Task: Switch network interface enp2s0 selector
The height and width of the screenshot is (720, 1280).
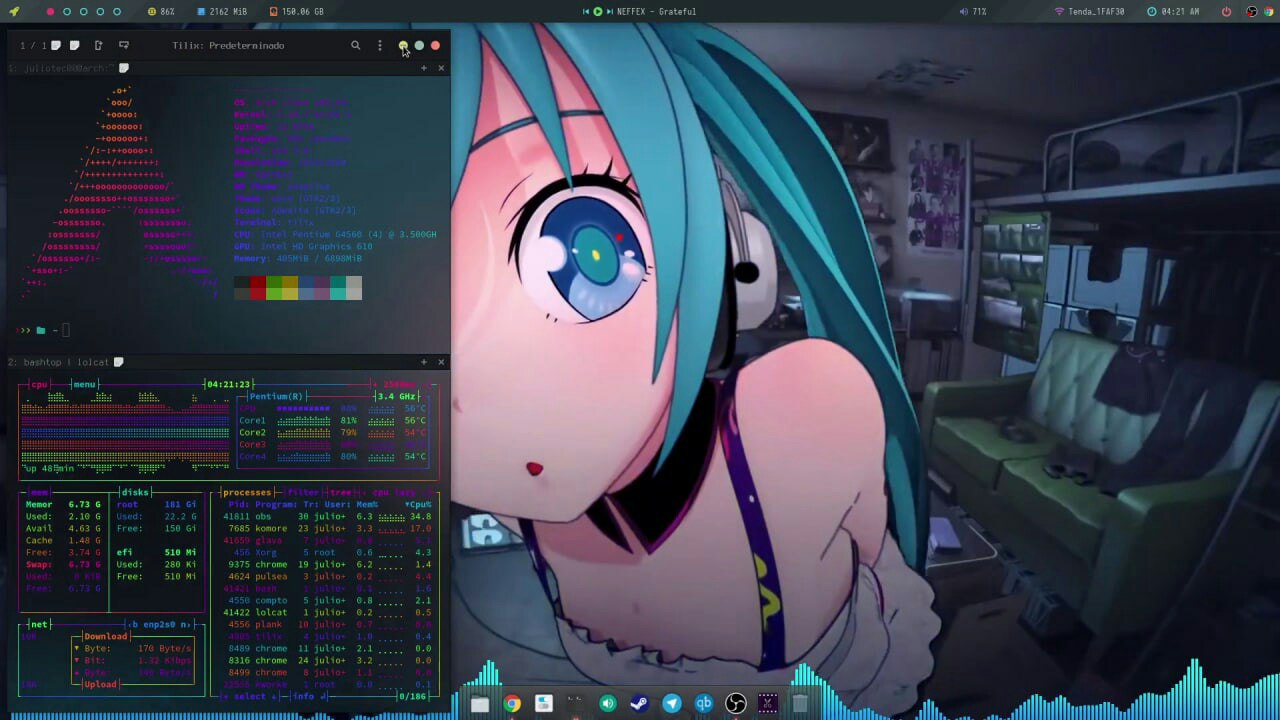Action: (x=160, y=624)
